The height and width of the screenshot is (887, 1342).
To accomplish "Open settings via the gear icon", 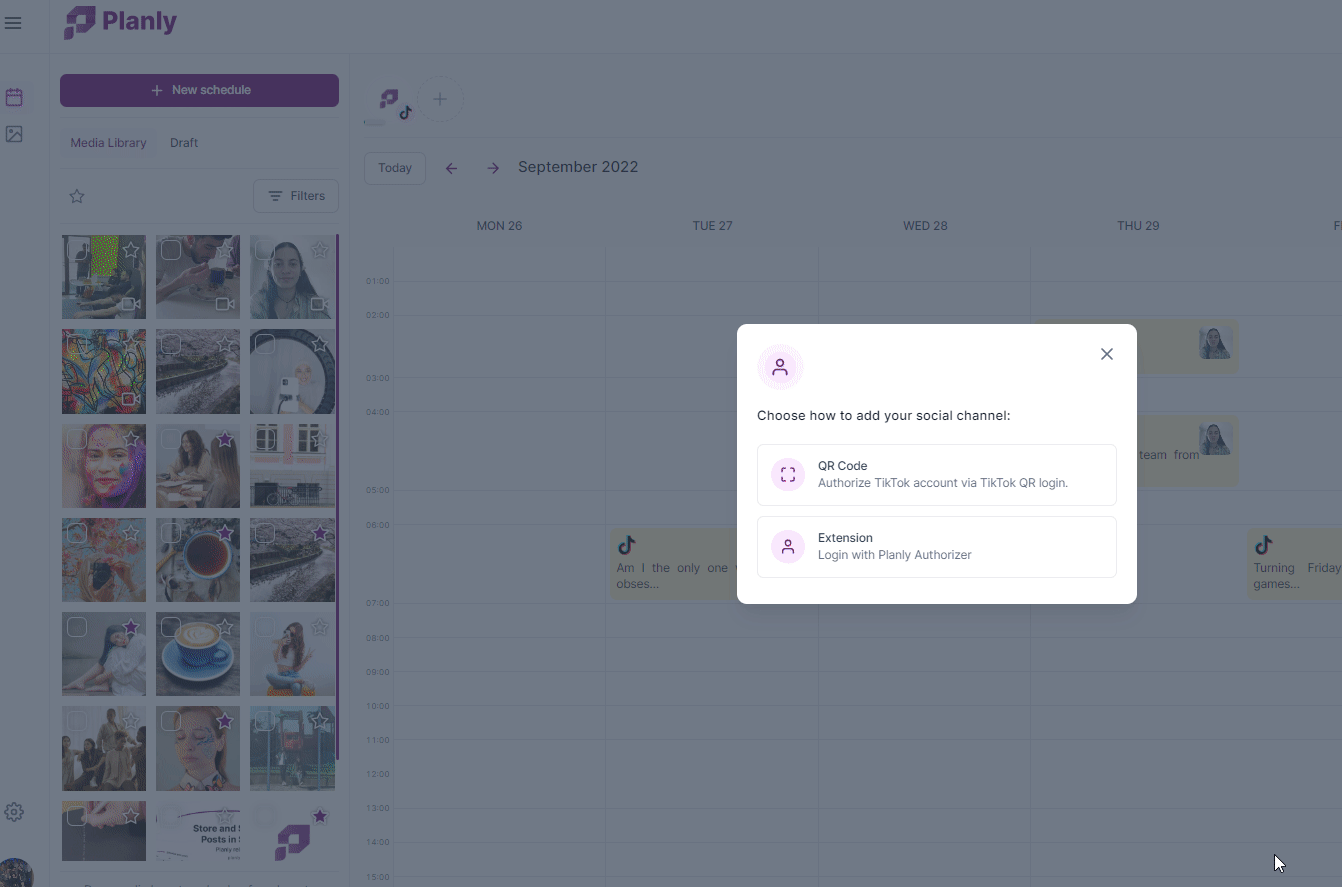I will (x=14, y=812).
